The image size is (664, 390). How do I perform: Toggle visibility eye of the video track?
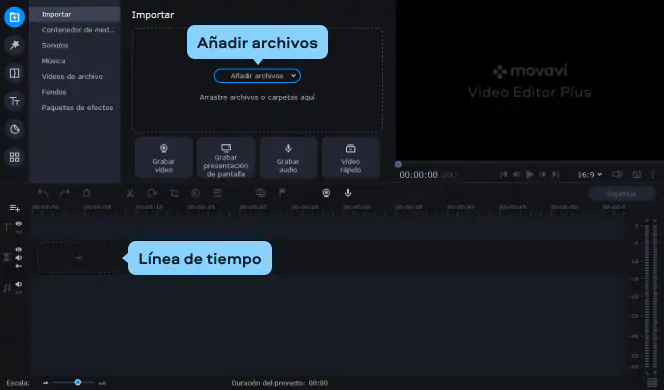click(19, 249)
